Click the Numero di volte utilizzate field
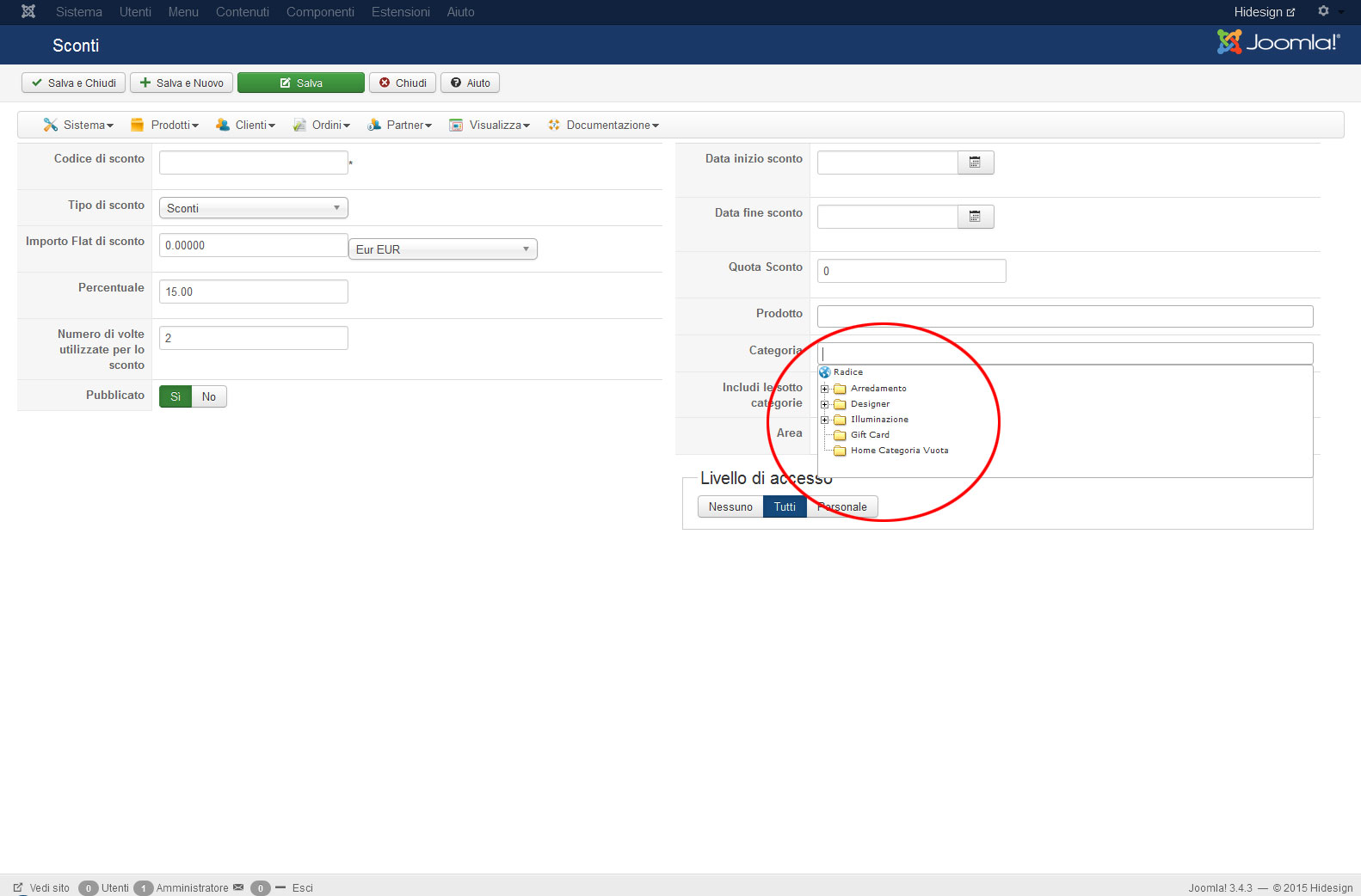Viewport: 1361px width, 896px height. (254, 338)
